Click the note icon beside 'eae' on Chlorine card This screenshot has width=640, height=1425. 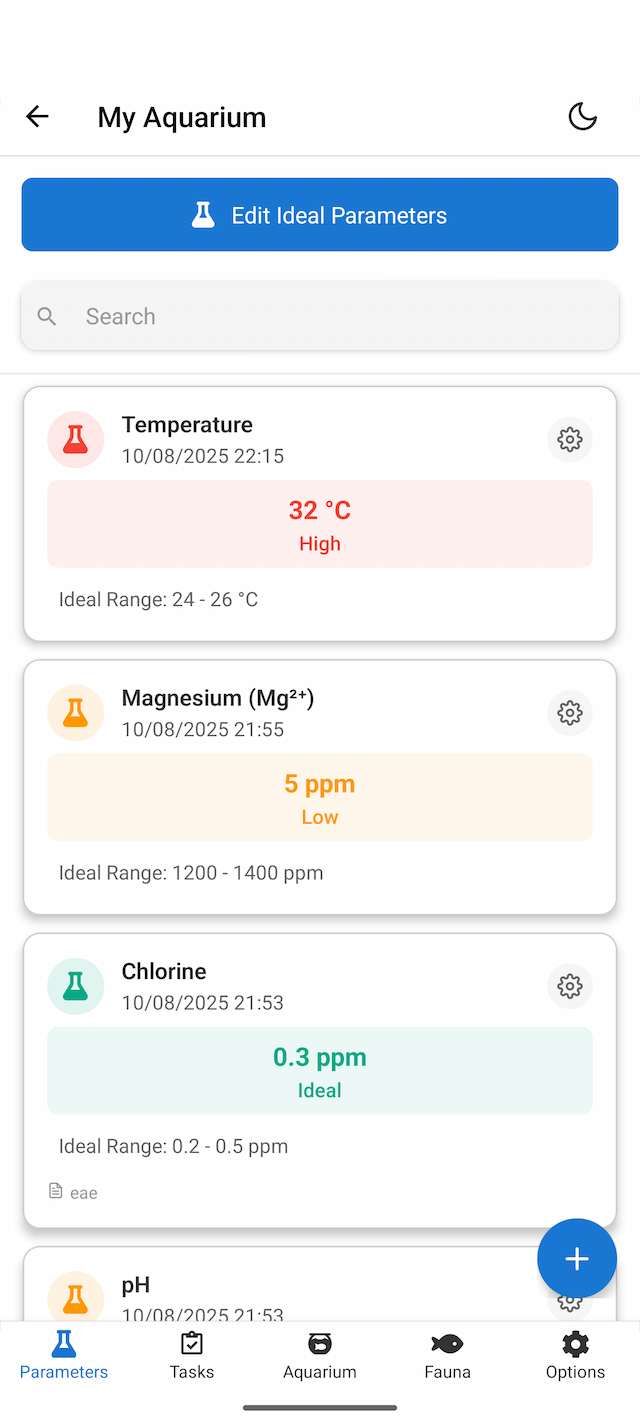click(x=54, y=1190)
